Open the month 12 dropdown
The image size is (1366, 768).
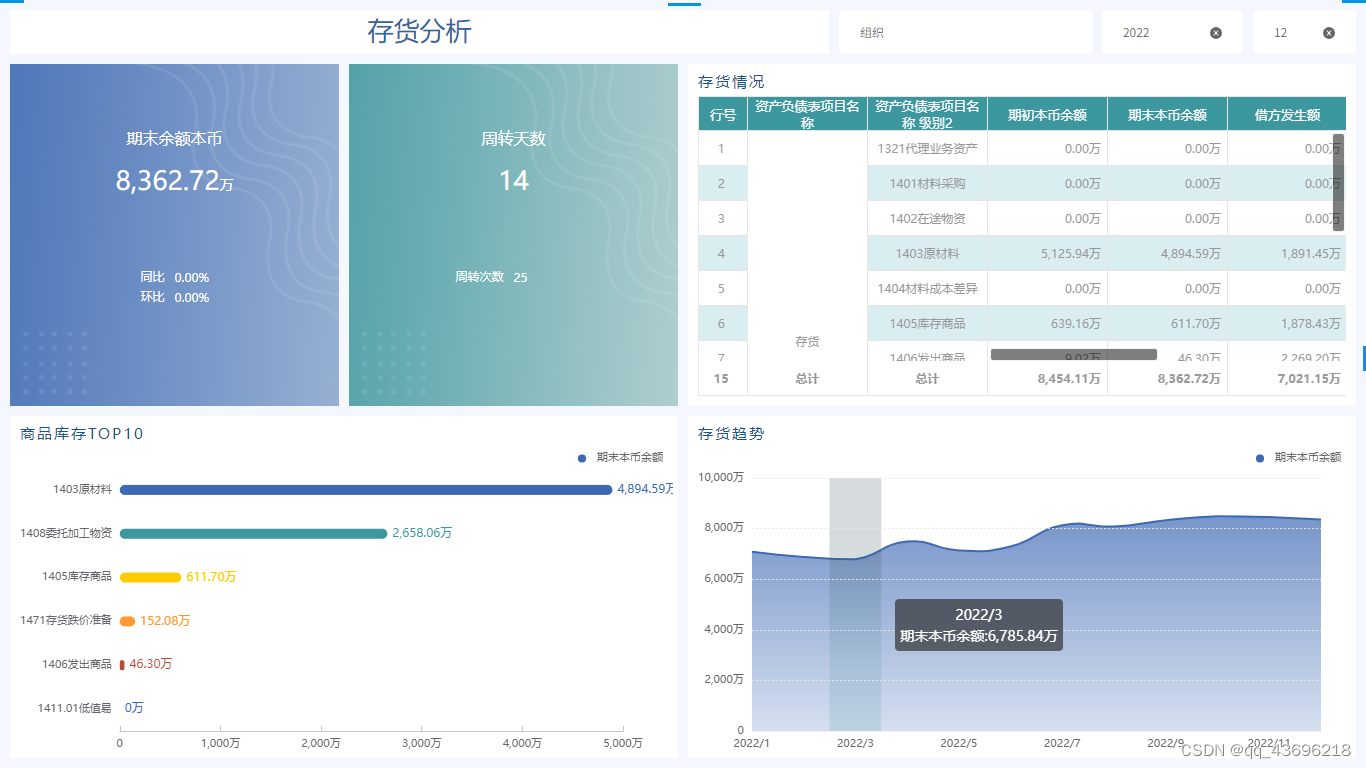tap(1304, 32)
